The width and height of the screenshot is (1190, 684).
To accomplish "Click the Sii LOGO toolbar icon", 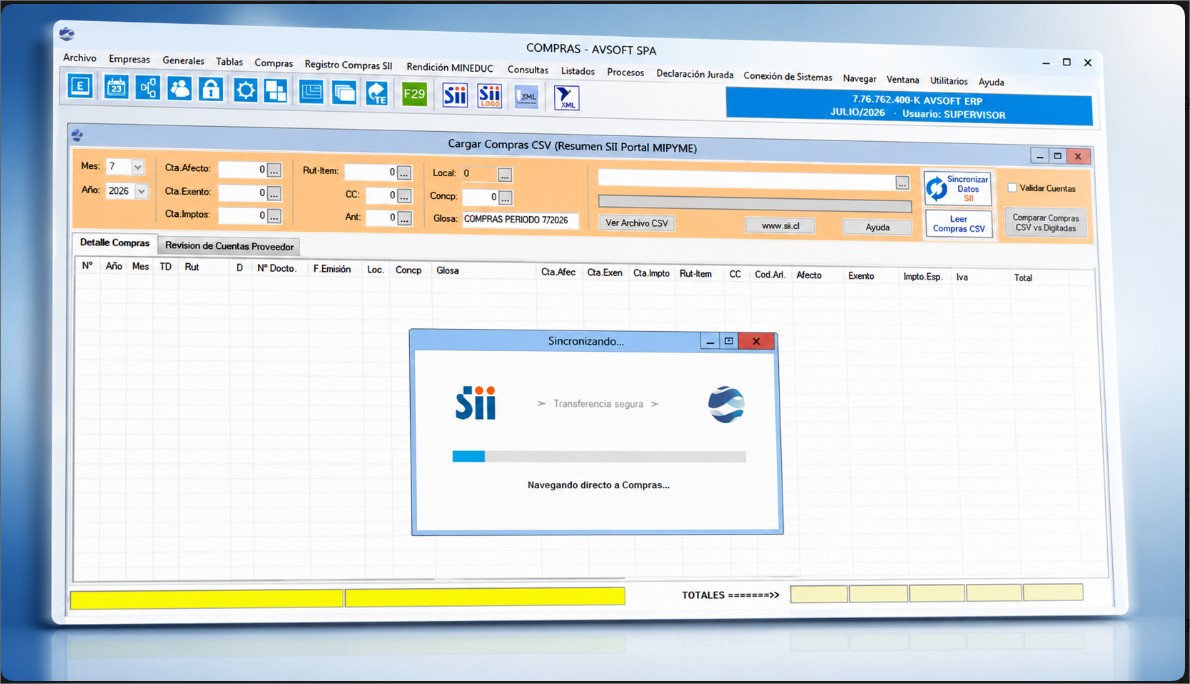I will pos(490,96).
